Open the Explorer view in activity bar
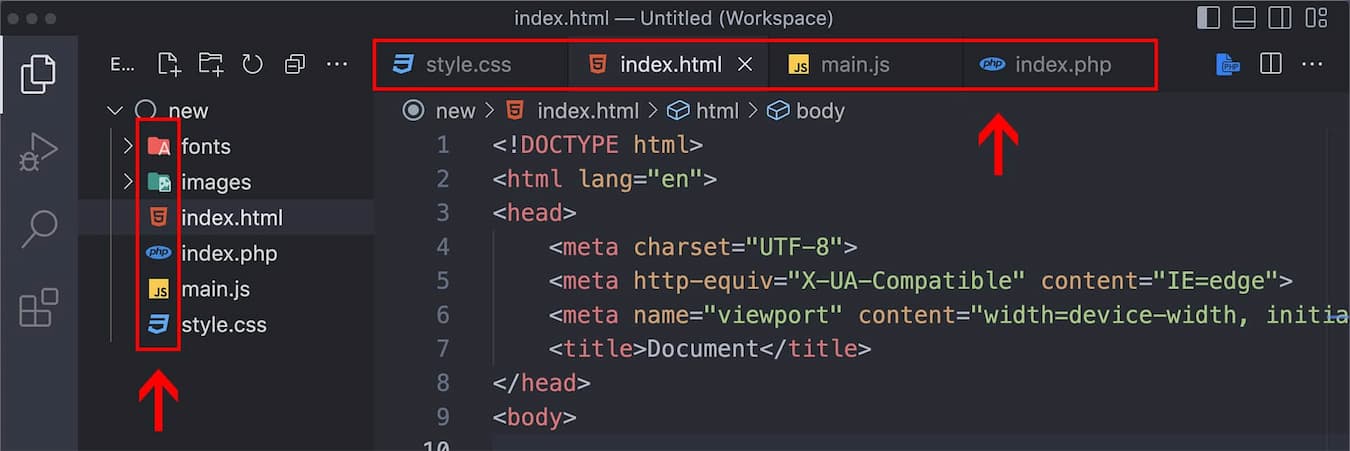 pyautogui.click(x=38, y=73)
